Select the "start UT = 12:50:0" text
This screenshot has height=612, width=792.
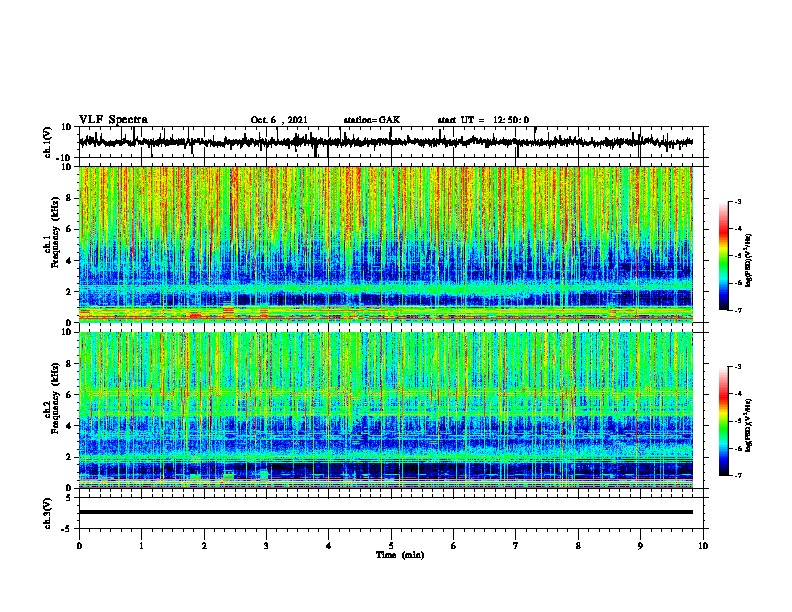[483, 120]
